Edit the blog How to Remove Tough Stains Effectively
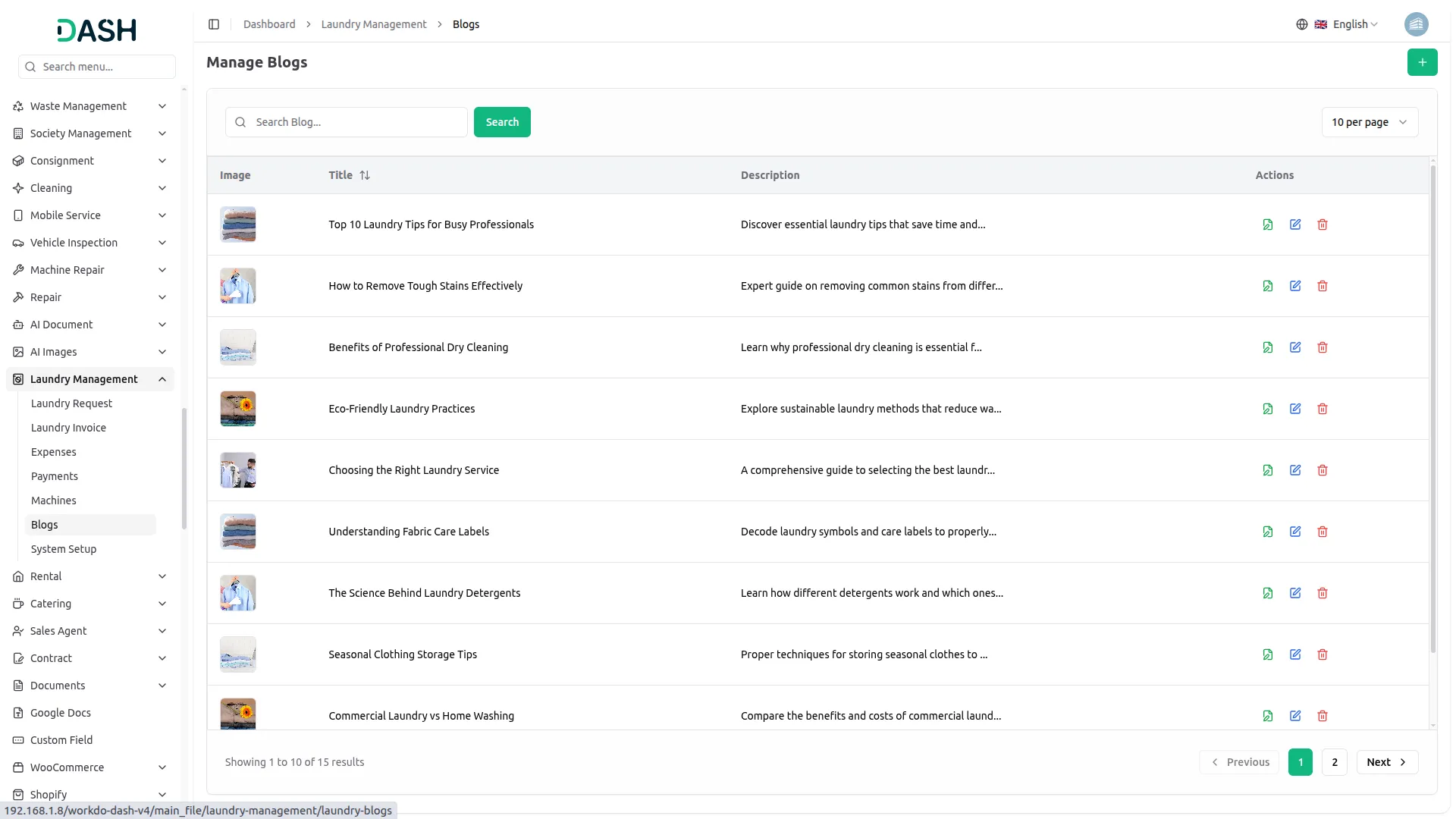1456x819 pixels. point(1294,286)
